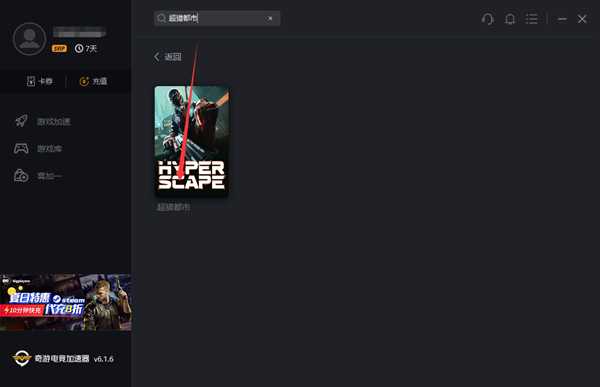
Task: Open the 充值 recharge page
Action: pyautogui.click(x=93, y=81)
